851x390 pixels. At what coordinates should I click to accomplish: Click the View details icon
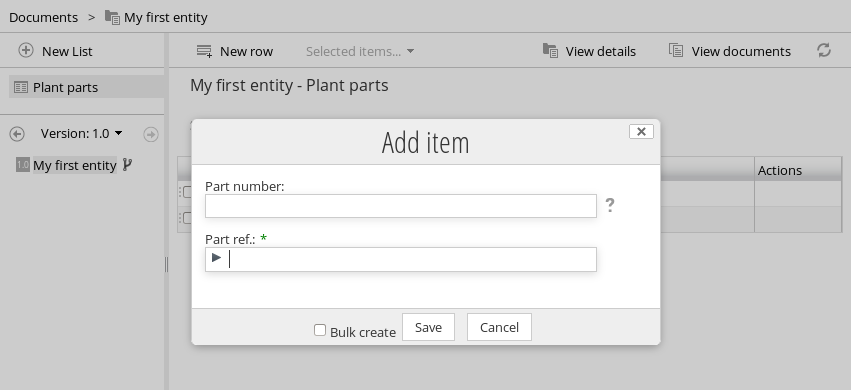click(550, 50)
